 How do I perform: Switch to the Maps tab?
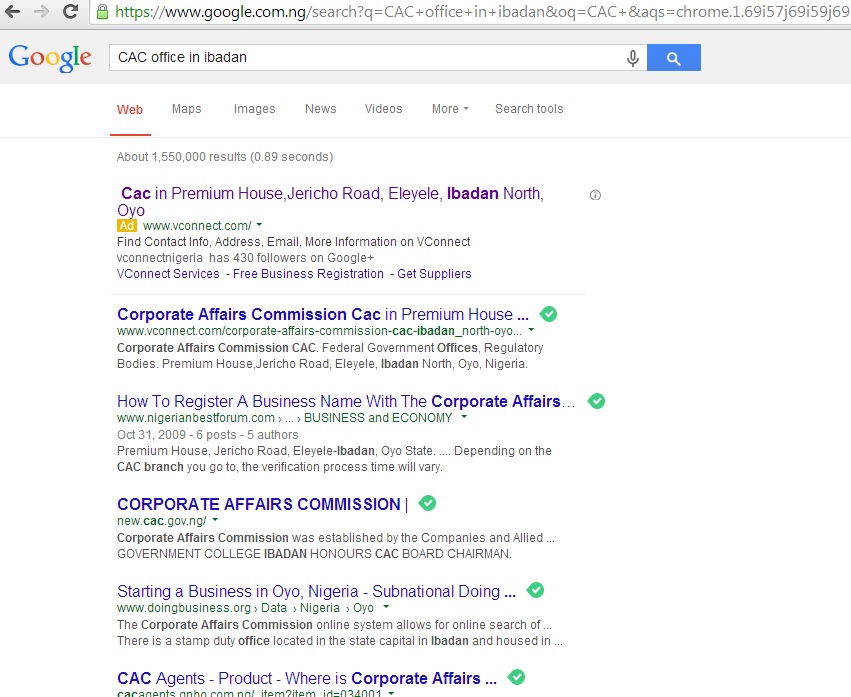pos(187,109)
